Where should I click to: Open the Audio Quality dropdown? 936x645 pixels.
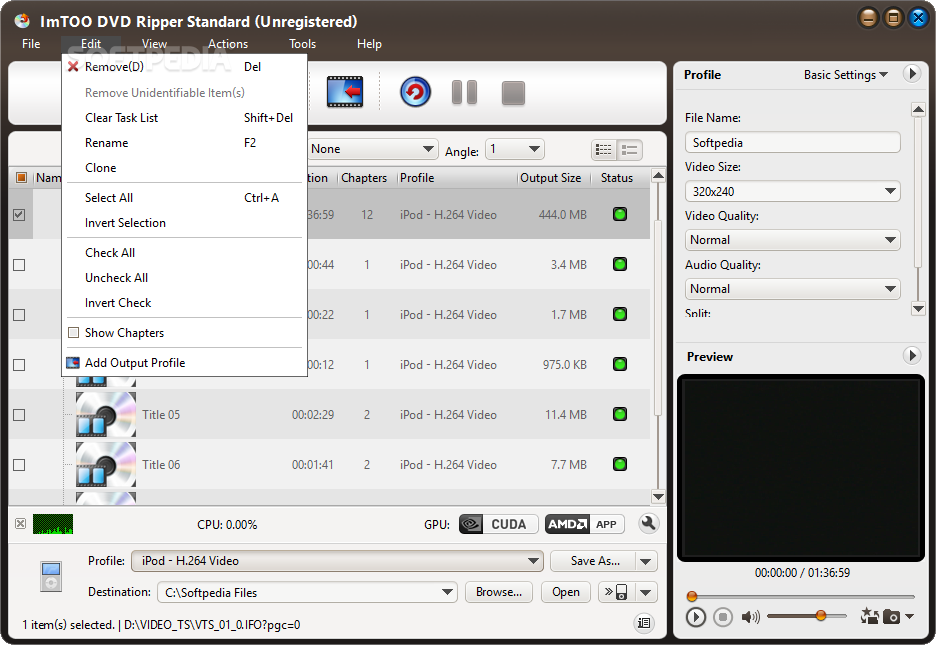pos(793,289)
